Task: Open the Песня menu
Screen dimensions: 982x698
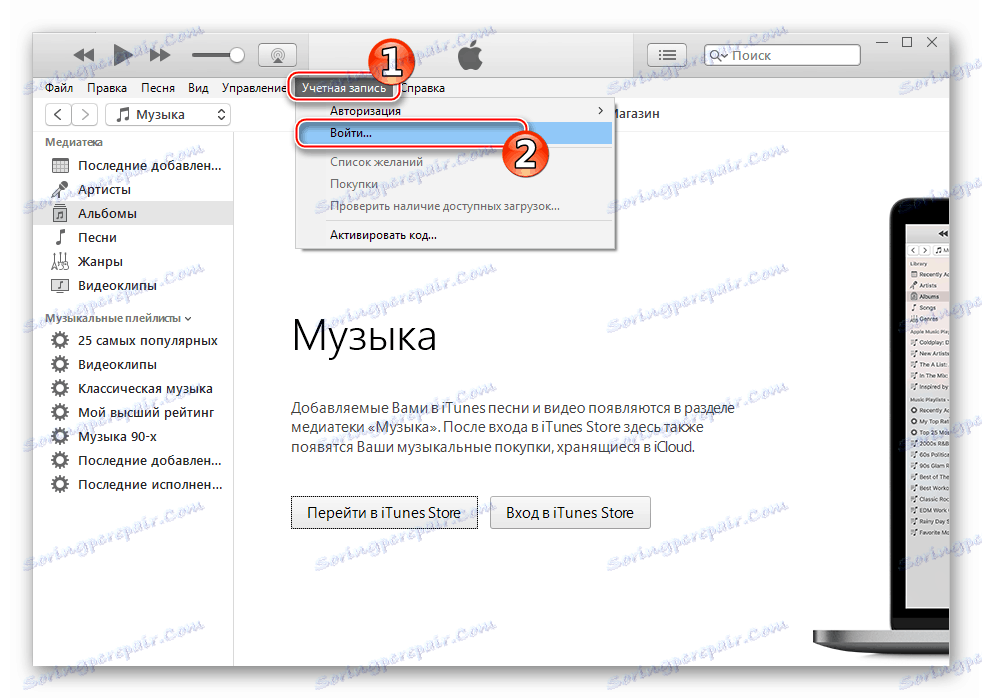Action: click(158, 88)
